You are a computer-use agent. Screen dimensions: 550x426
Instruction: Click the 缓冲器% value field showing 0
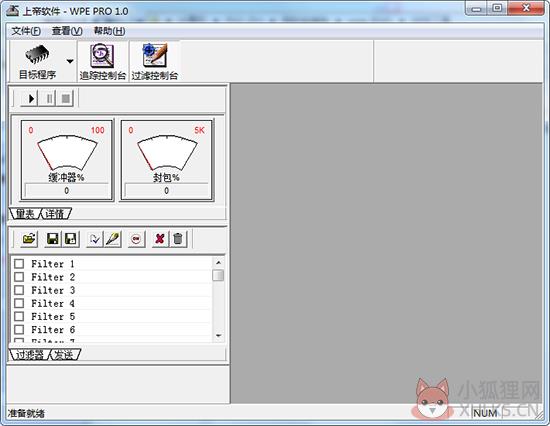(67, 191)
